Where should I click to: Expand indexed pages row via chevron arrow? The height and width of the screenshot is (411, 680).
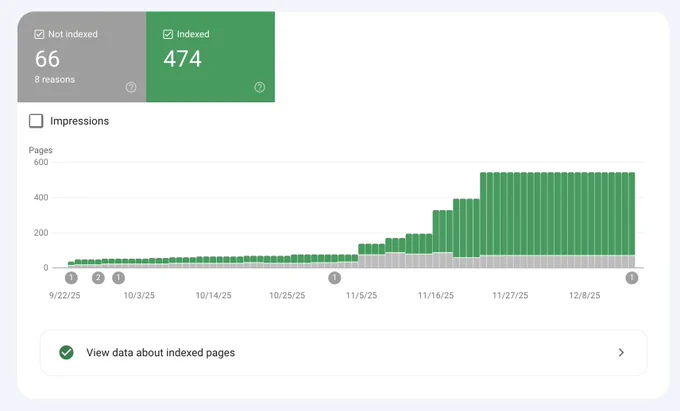point(621,352)
